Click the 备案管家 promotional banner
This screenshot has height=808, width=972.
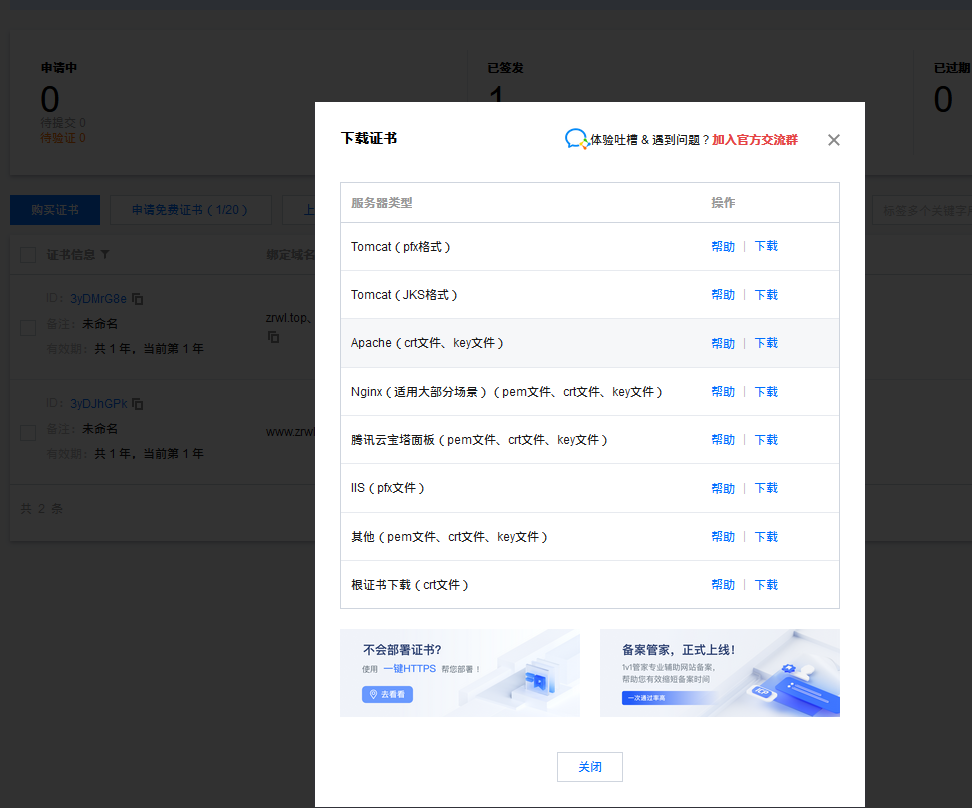click(719, 673)
